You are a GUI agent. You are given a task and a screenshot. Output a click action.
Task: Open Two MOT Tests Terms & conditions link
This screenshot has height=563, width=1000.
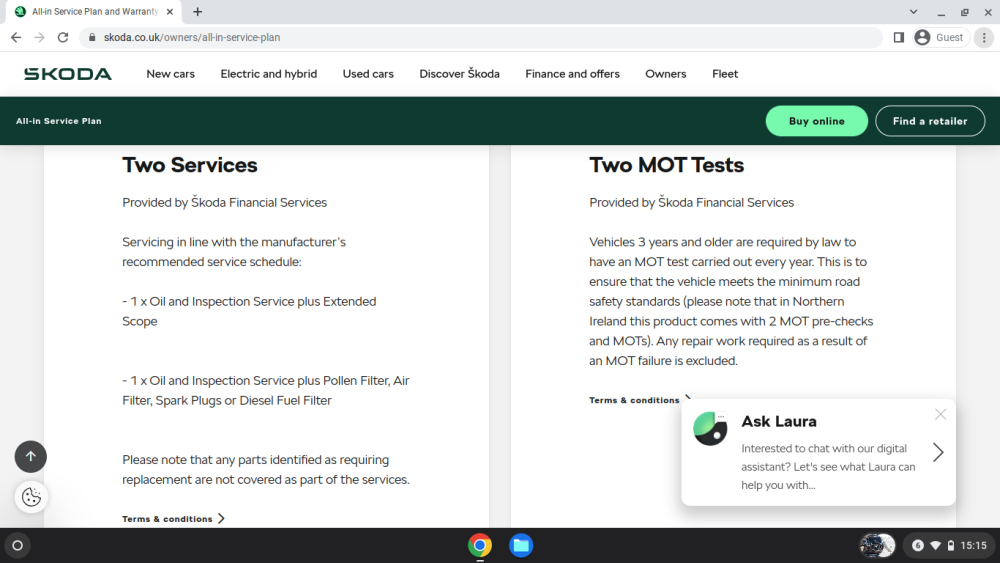pyautogui.click(x=640, y=400)
